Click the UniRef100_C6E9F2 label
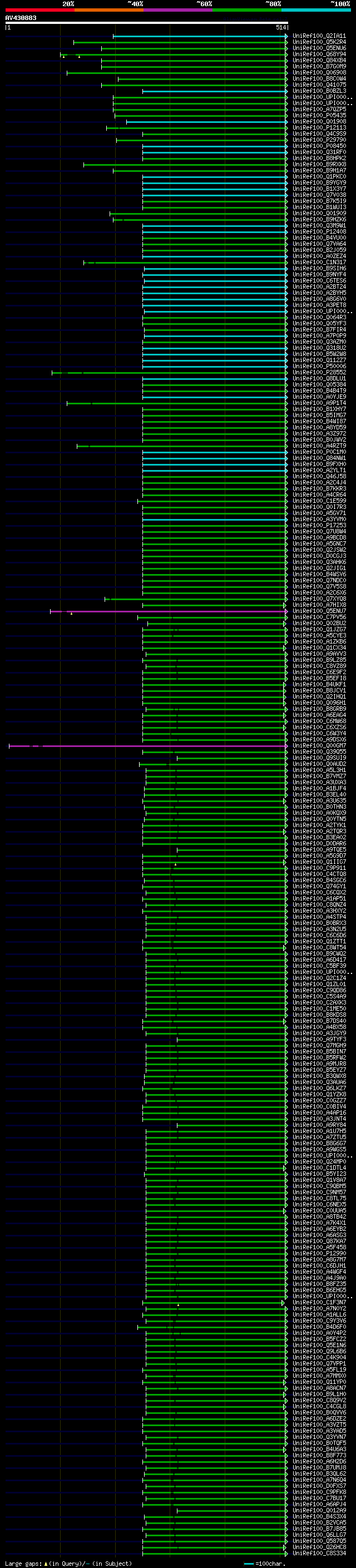This screenshot has width=356, height=1568. (319, 672)
